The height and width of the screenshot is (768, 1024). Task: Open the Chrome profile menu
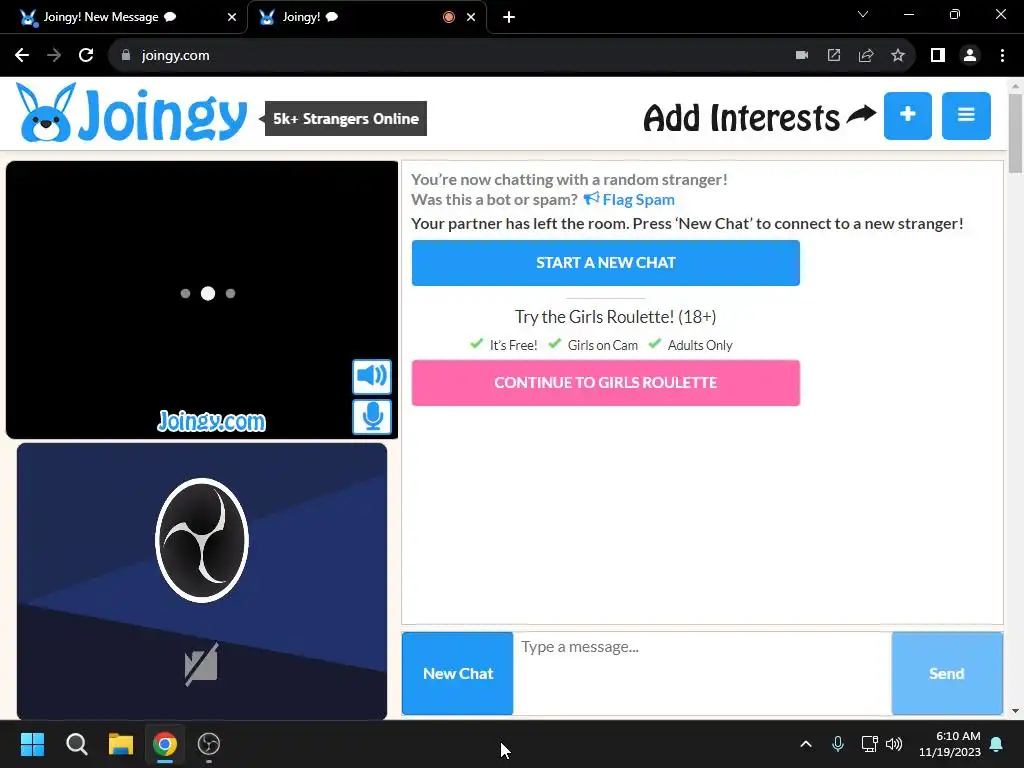[x=970, y=56]
